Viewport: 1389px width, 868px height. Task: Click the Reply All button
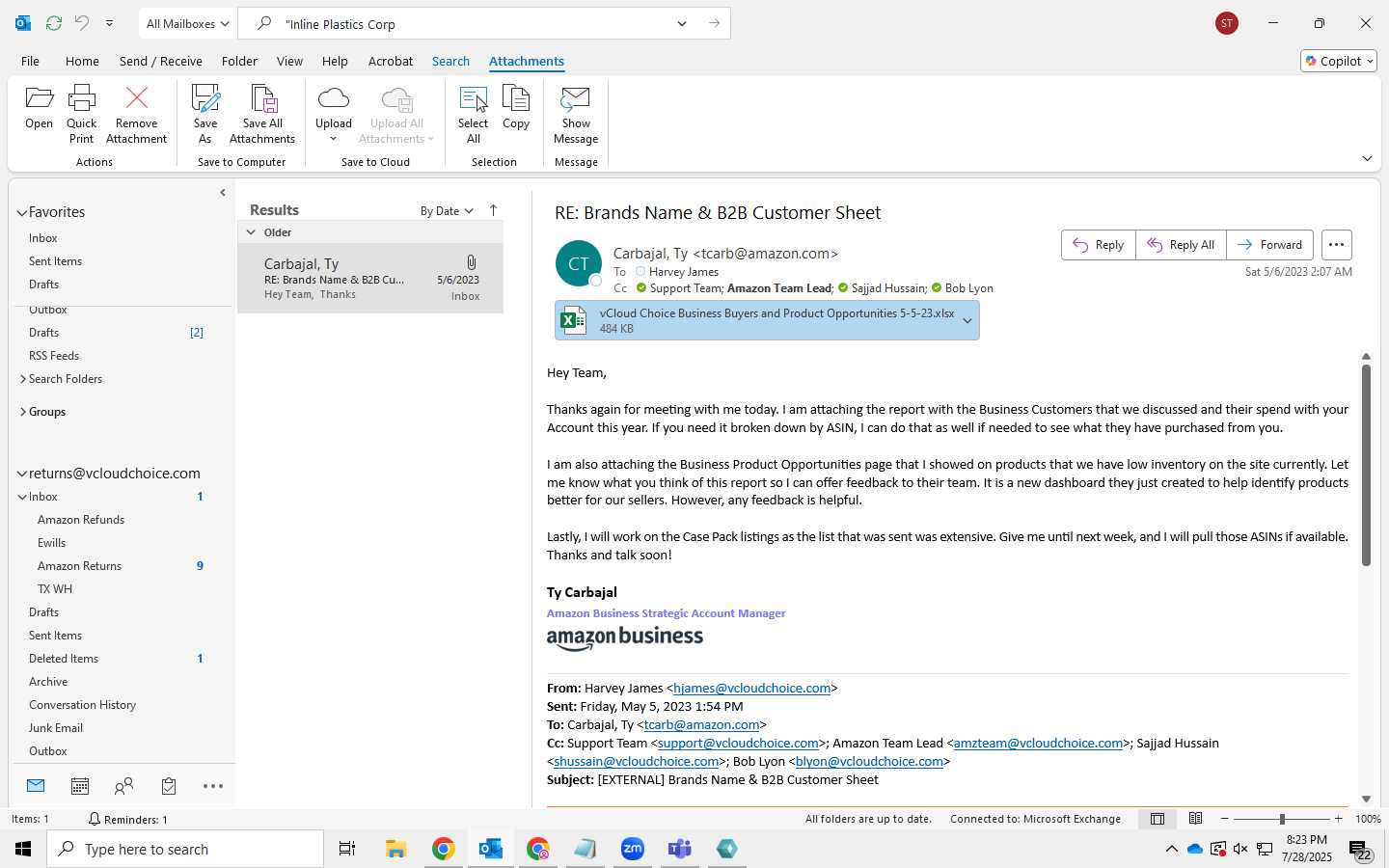[x=1181, y=245]
